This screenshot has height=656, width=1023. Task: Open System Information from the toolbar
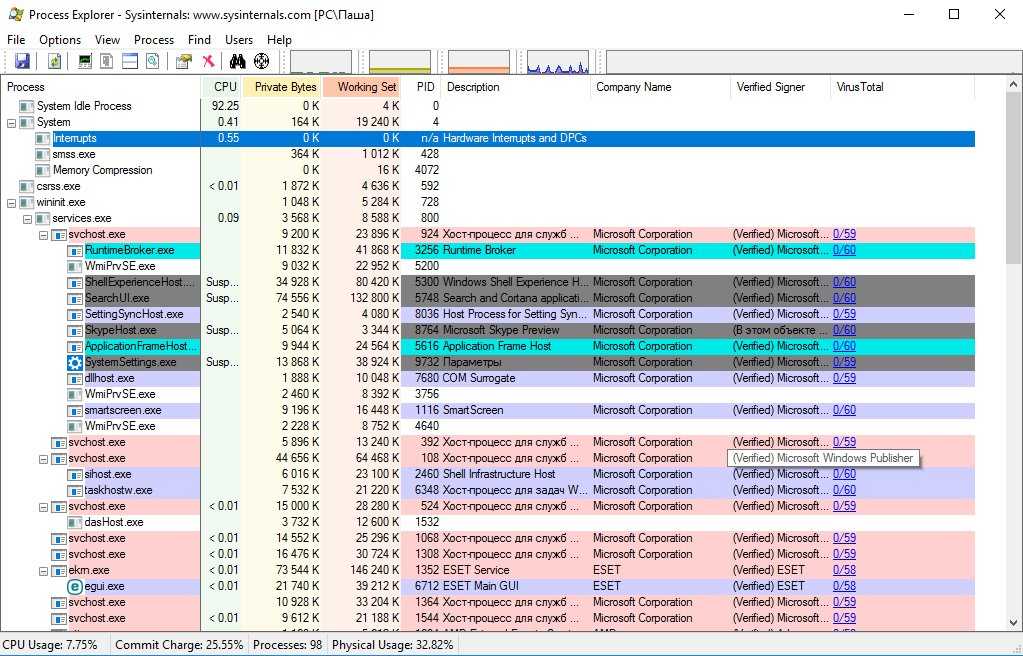click(x=85, y=62)
